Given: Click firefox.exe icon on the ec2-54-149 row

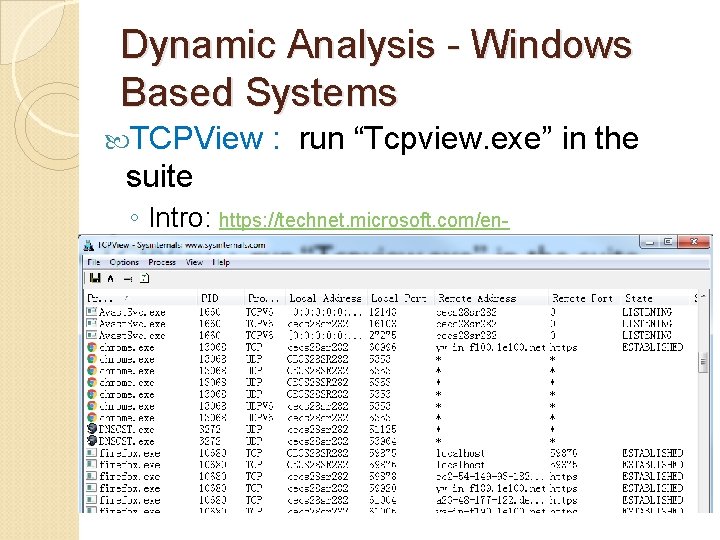Looking at the screenshot, I should pyautogui.click(x=92, y=476).
